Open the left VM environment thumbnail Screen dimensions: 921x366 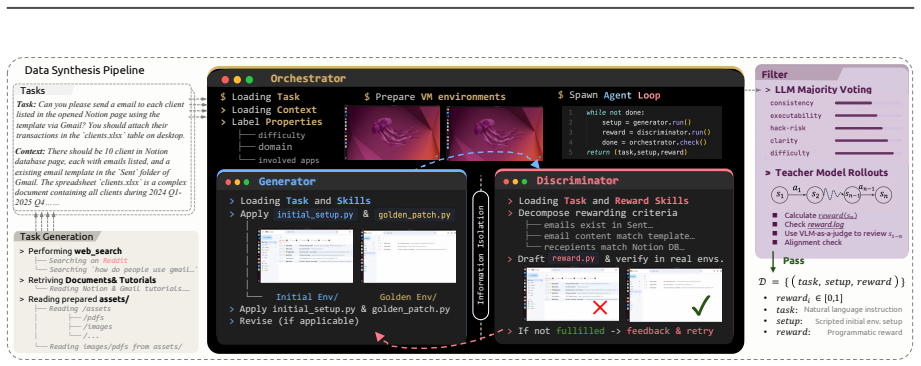click(391, 132)
